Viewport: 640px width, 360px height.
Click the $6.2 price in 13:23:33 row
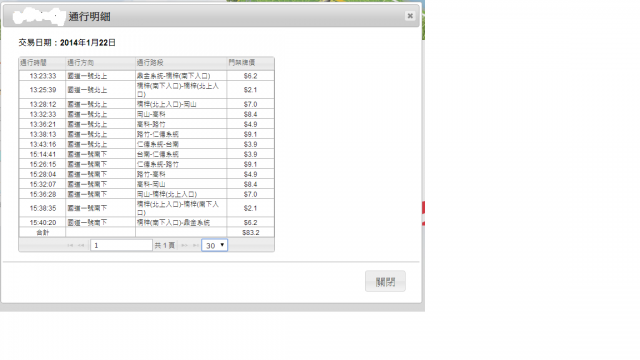(250, 76)
